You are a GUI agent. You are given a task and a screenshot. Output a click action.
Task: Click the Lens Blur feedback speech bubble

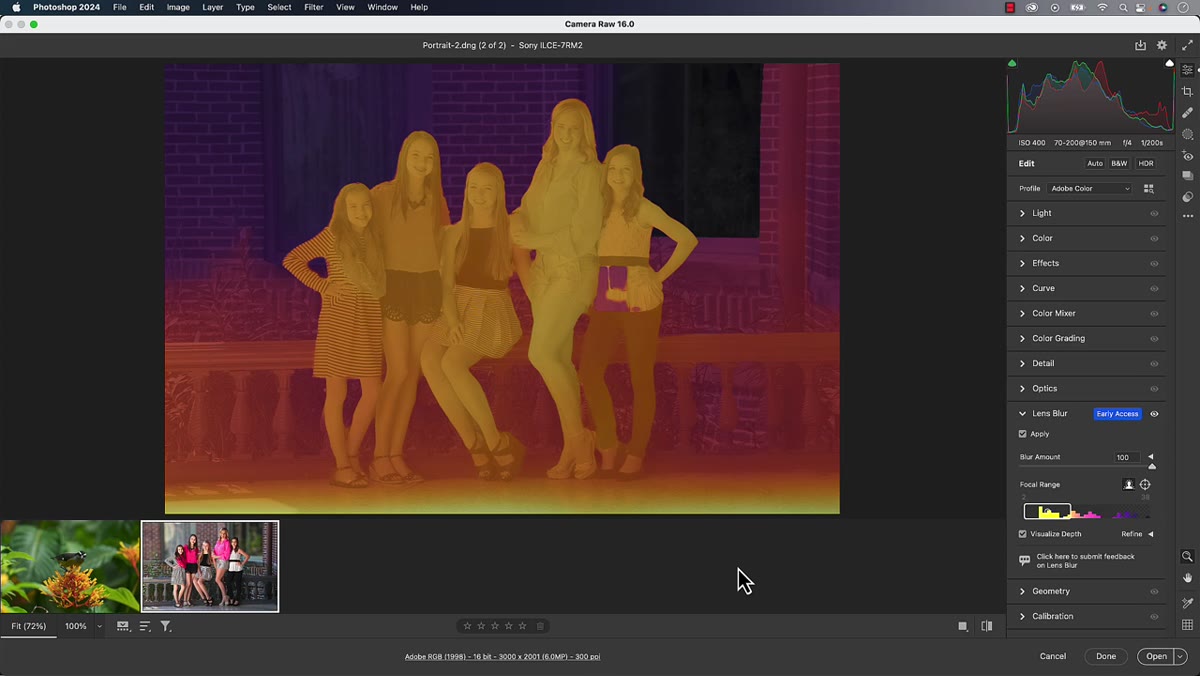coord(1024,561)
